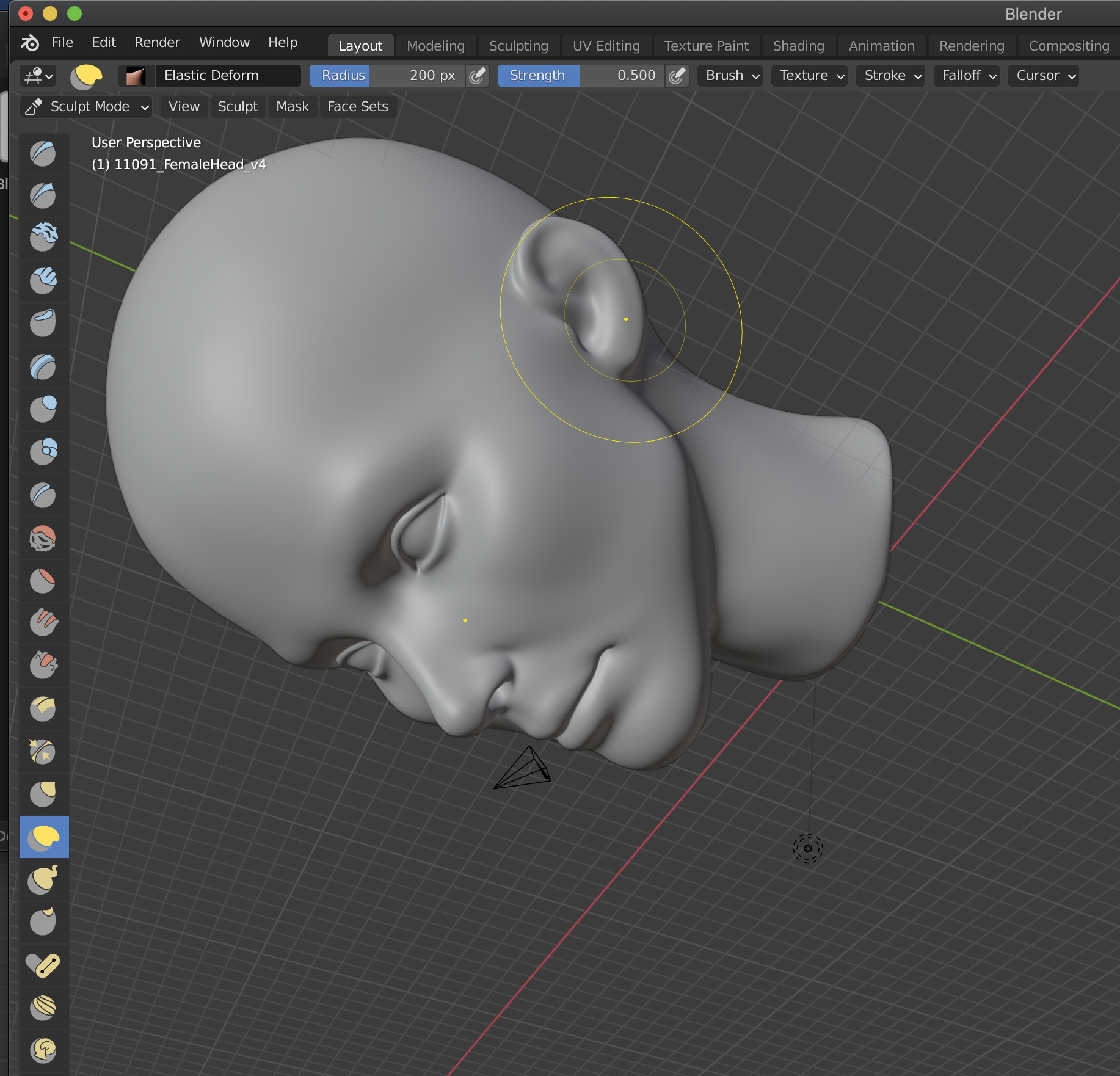Image resolution: width=1120 pixels, height=1076 pixels.
Task: Select the Fill brush tool
Action: [x=43, y=622]
